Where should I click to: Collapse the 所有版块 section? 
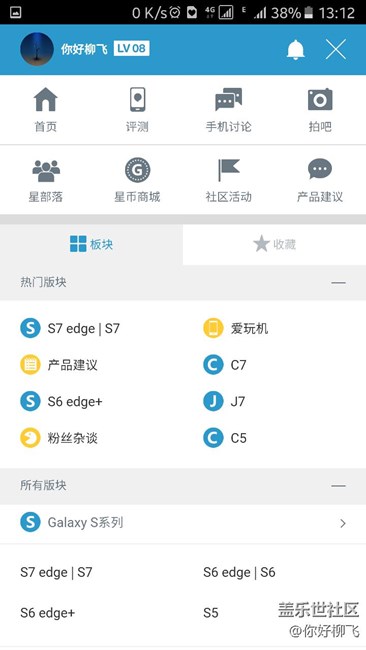click(x=339, y=485)
